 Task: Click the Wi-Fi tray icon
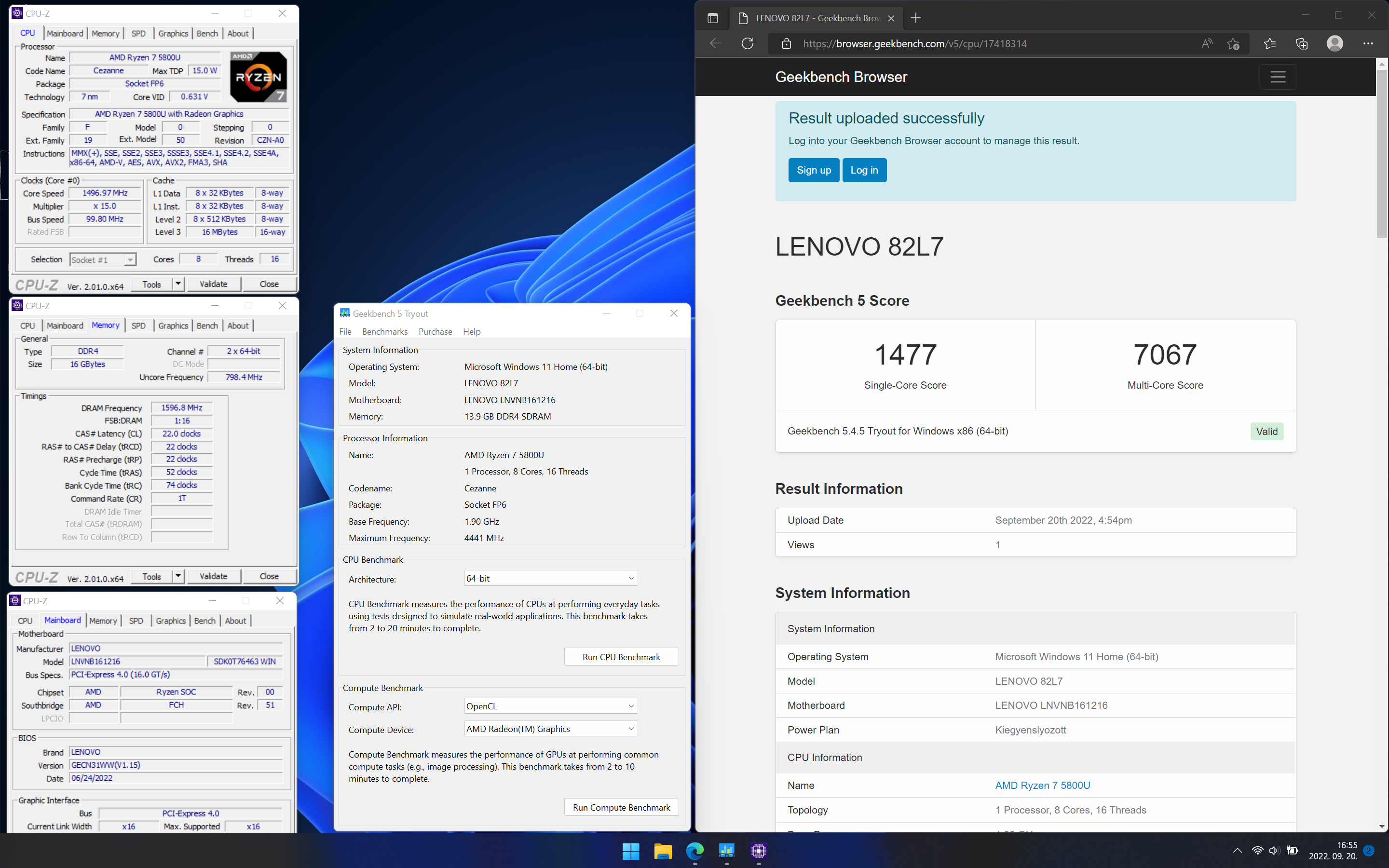coord(1257,851)
